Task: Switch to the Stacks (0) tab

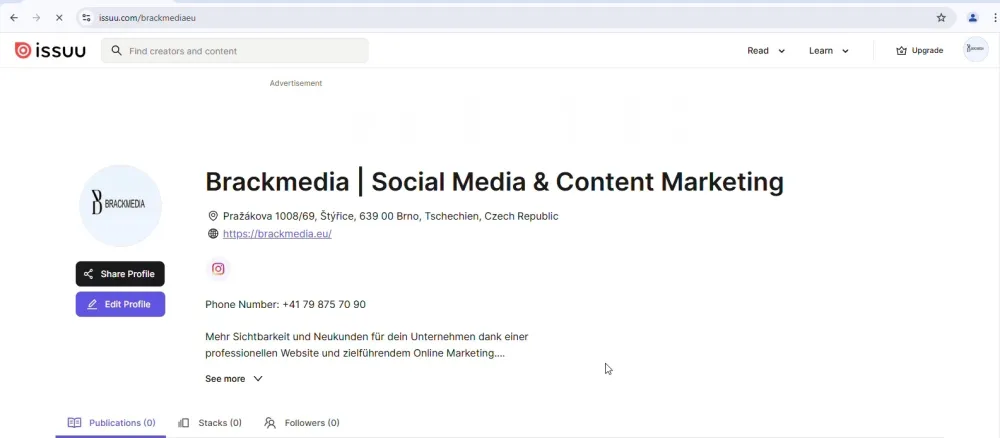Action: pyautogui.click(x=210, y=423)
